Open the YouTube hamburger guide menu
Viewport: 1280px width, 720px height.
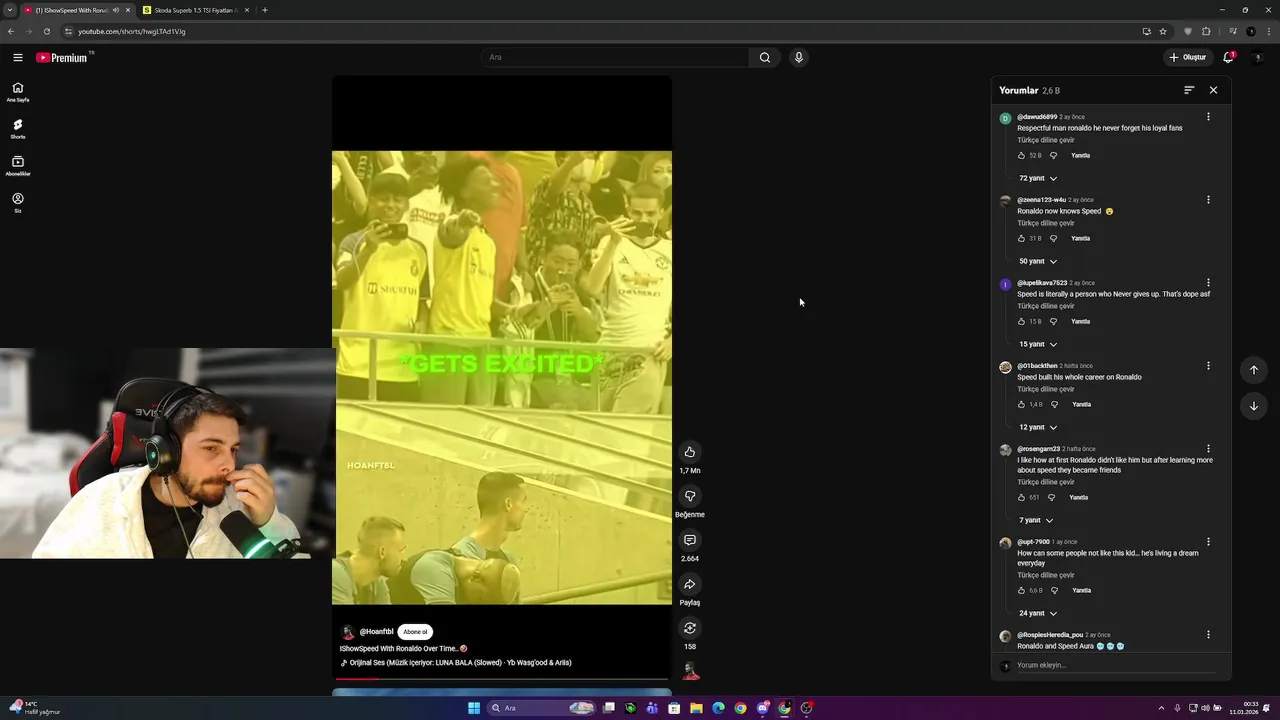17,58
